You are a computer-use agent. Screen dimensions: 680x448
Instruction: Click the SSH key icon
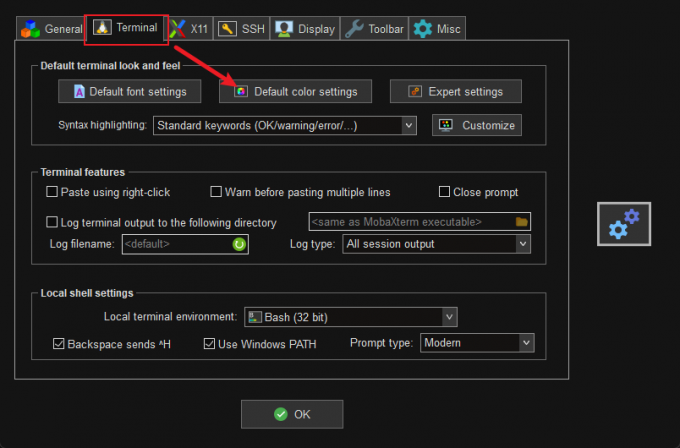(227, 29)
